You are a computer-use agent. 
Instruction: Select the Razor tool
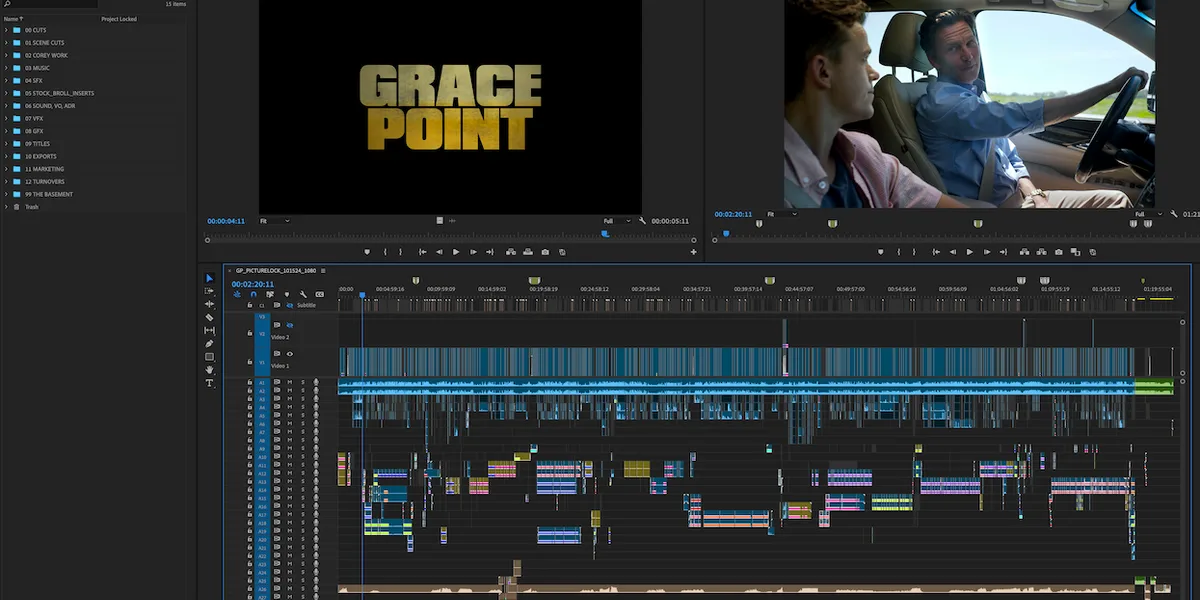tap(210, 317)
